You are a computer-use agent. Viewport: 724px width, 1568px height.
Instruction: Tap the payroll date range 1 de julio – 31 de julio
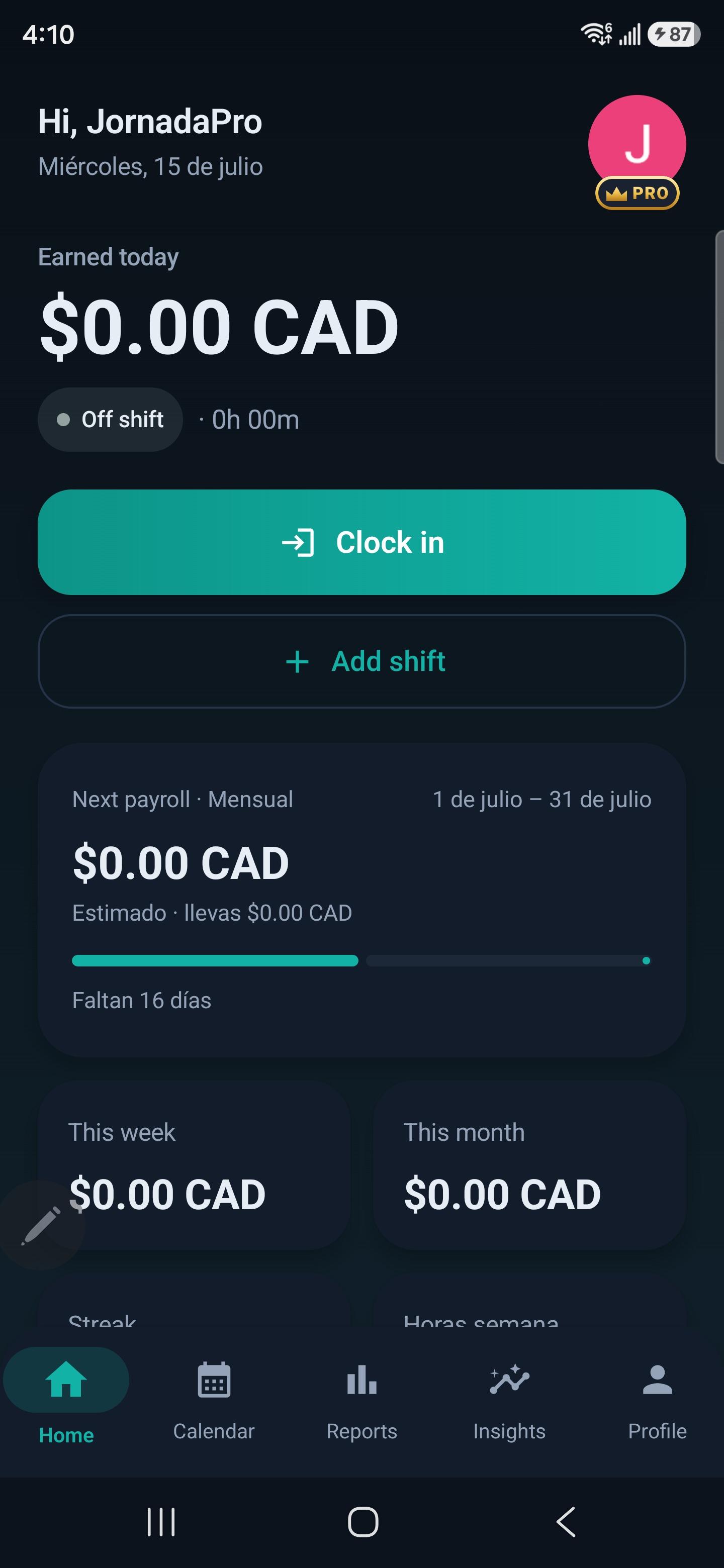tap(542, 799)
